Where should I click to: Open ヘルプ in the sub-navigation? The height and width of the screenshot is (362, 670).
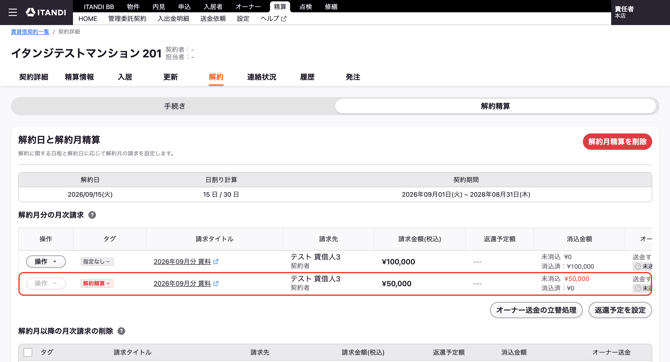tap(270, 19)
